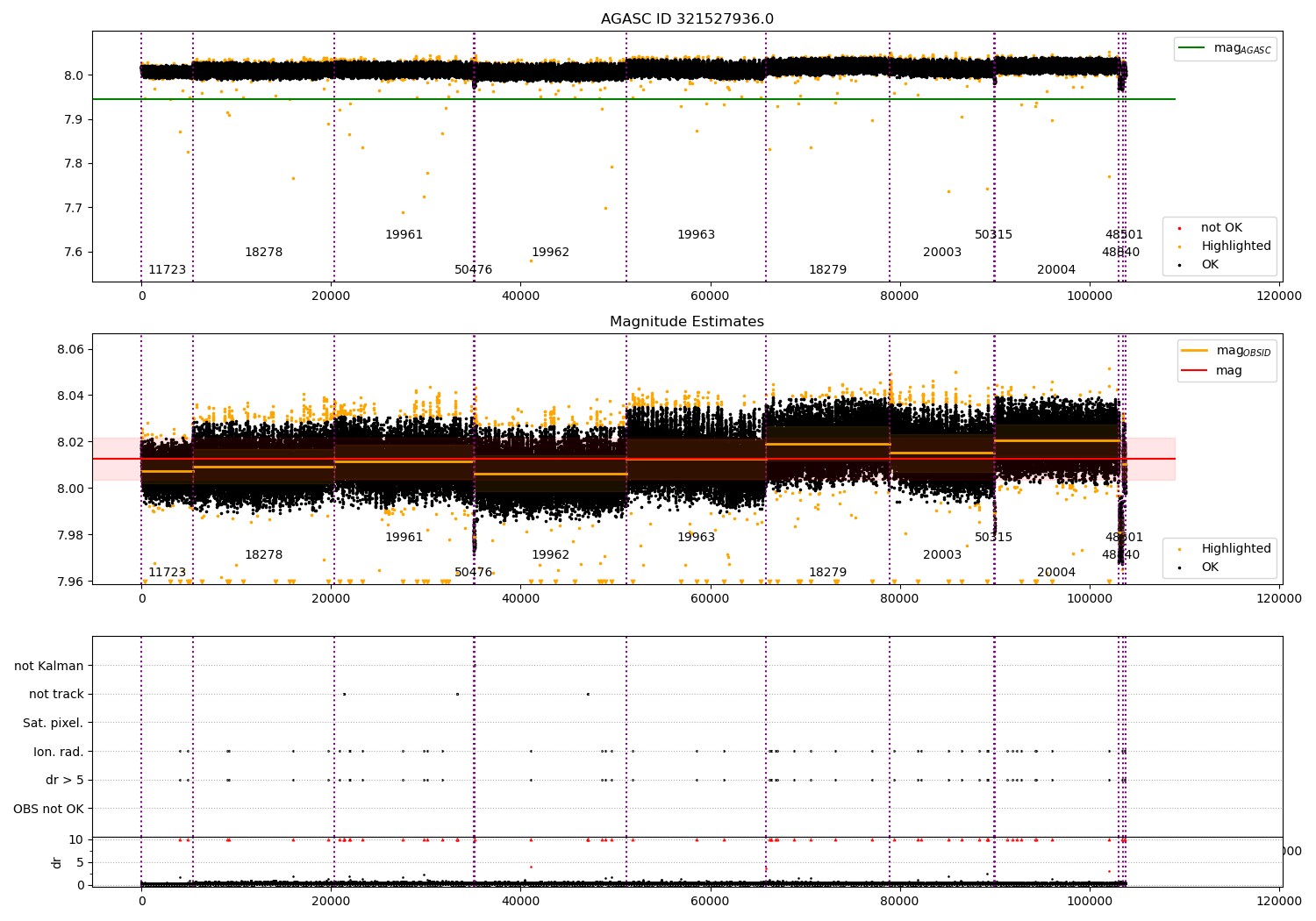Click OBSID label 19962 in the AGASC plot
This screenshot has height=921, width=1316.
[x=550, y=253]
